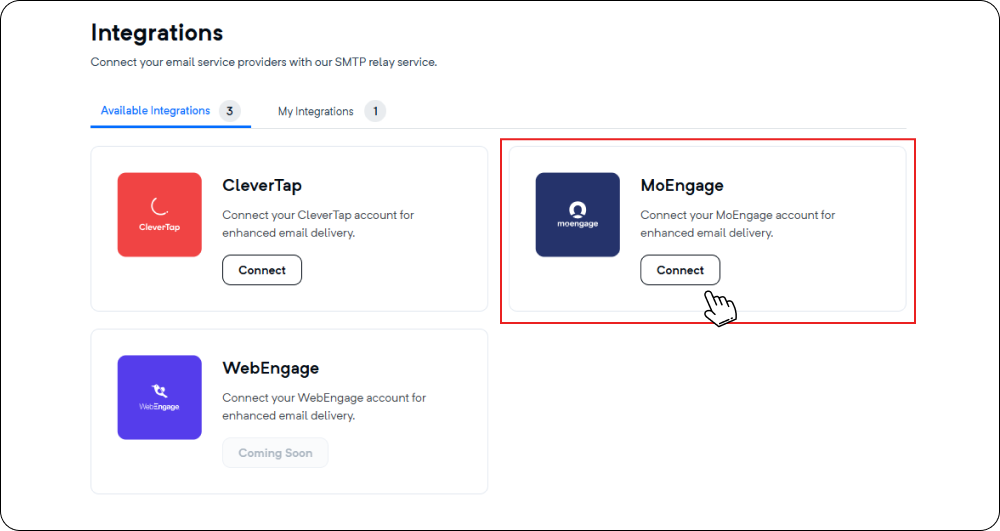Connect the CleverTap integration

point(262,270)
